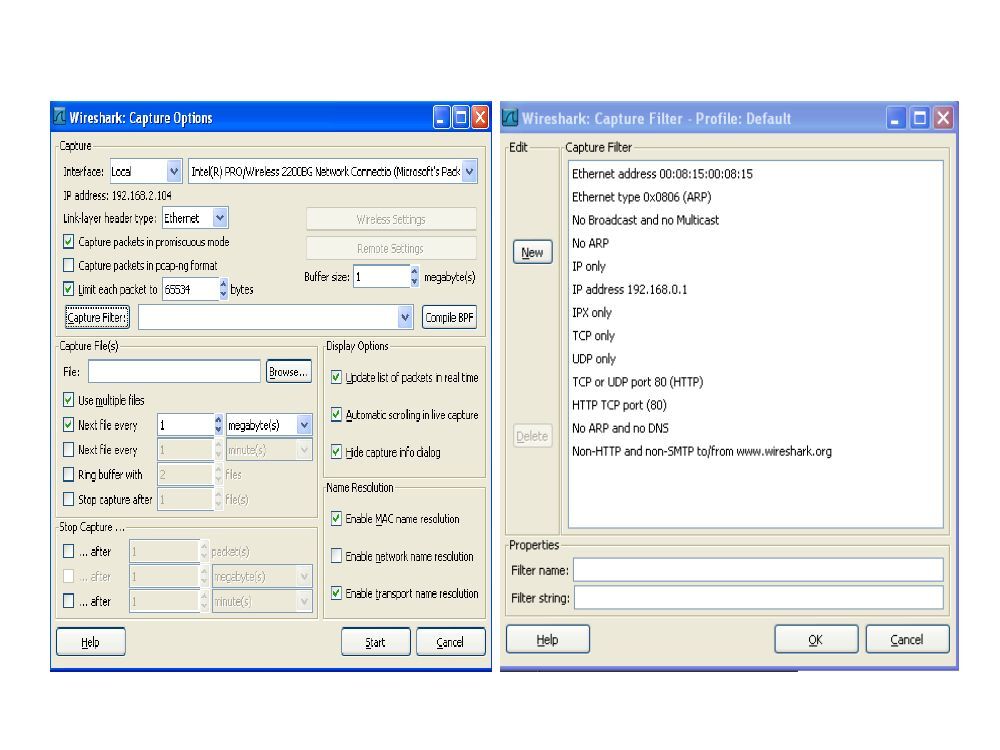Cancel the Capture Filter dialog
1000x750 pixels.
907,640
